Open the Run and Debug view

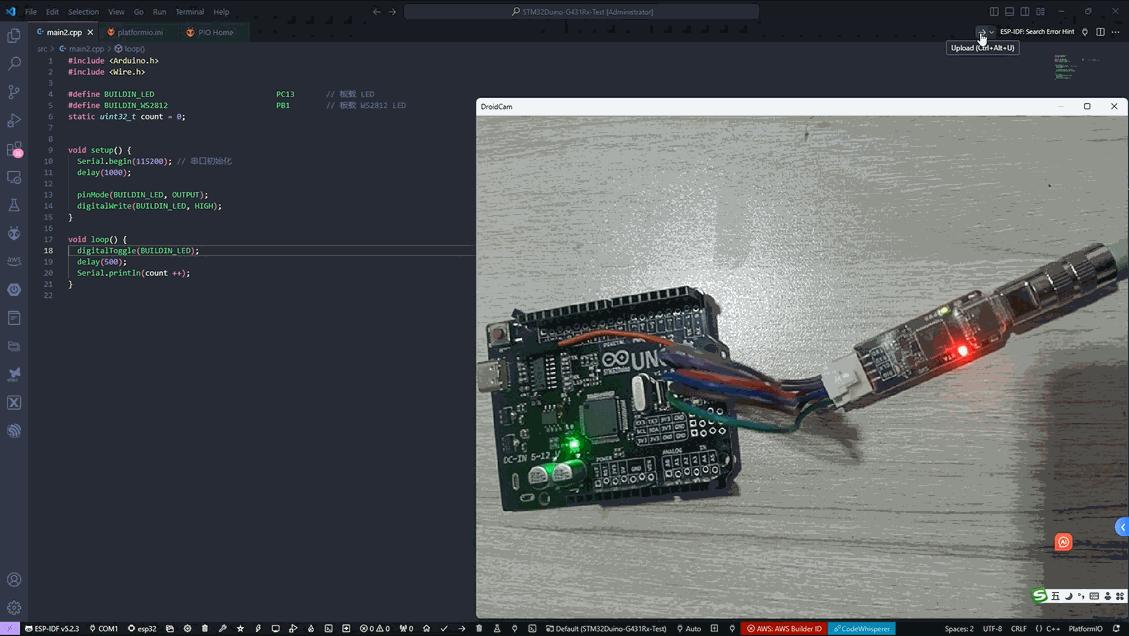[14, 120]
